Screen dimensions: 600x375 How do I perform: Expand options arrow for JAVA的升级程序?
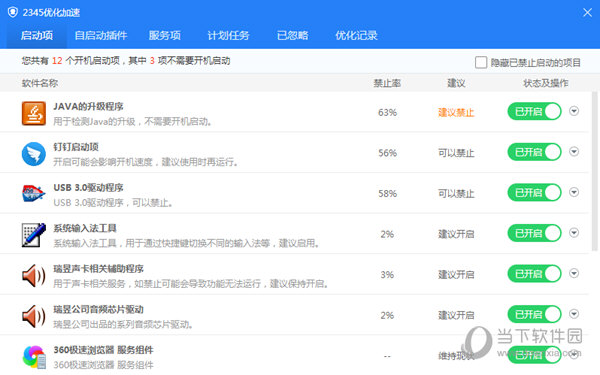coord(574,111)
